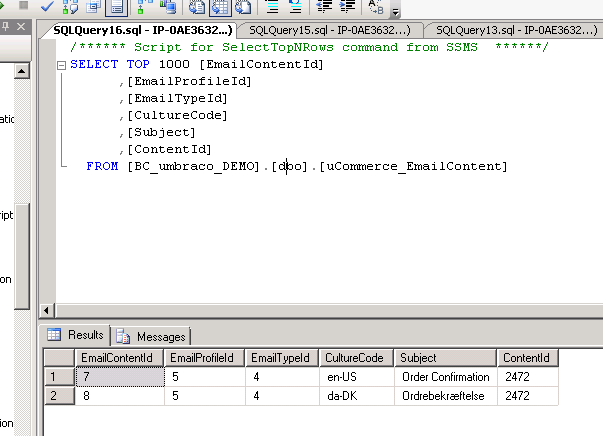Select the 'Ordrebekræftelse' subject cell
Image resolution: width=603 pixels, height=436 pixels.
click(446, 396)
